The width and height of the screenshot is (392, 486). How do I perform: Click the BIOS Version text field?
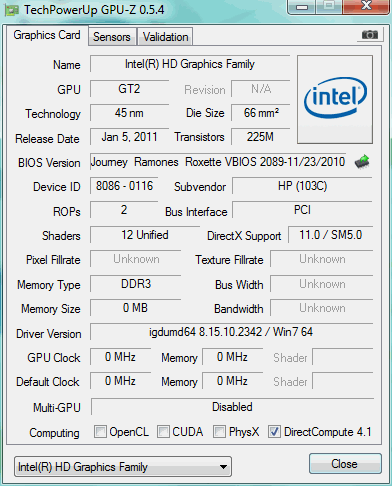click(x=218, y=162)
